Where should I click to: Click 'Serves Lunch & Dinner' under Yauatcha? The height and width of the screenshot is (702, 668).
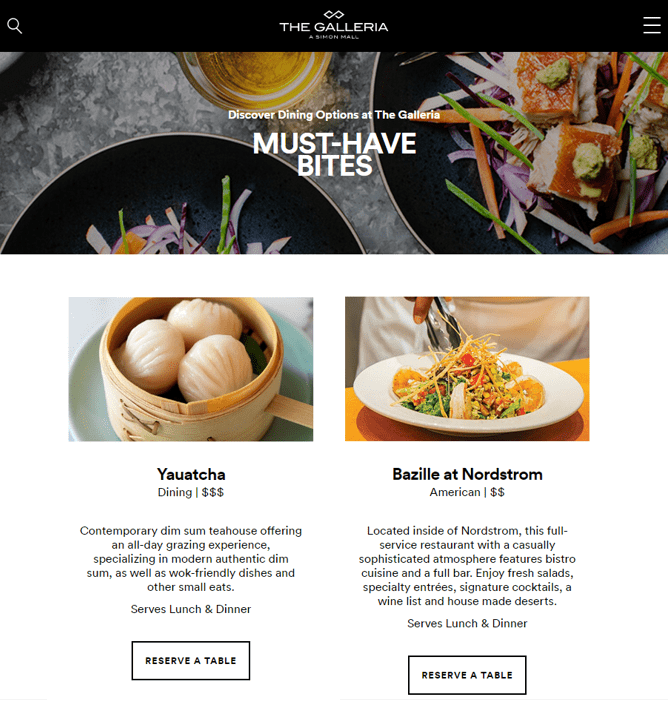(191, 609)
